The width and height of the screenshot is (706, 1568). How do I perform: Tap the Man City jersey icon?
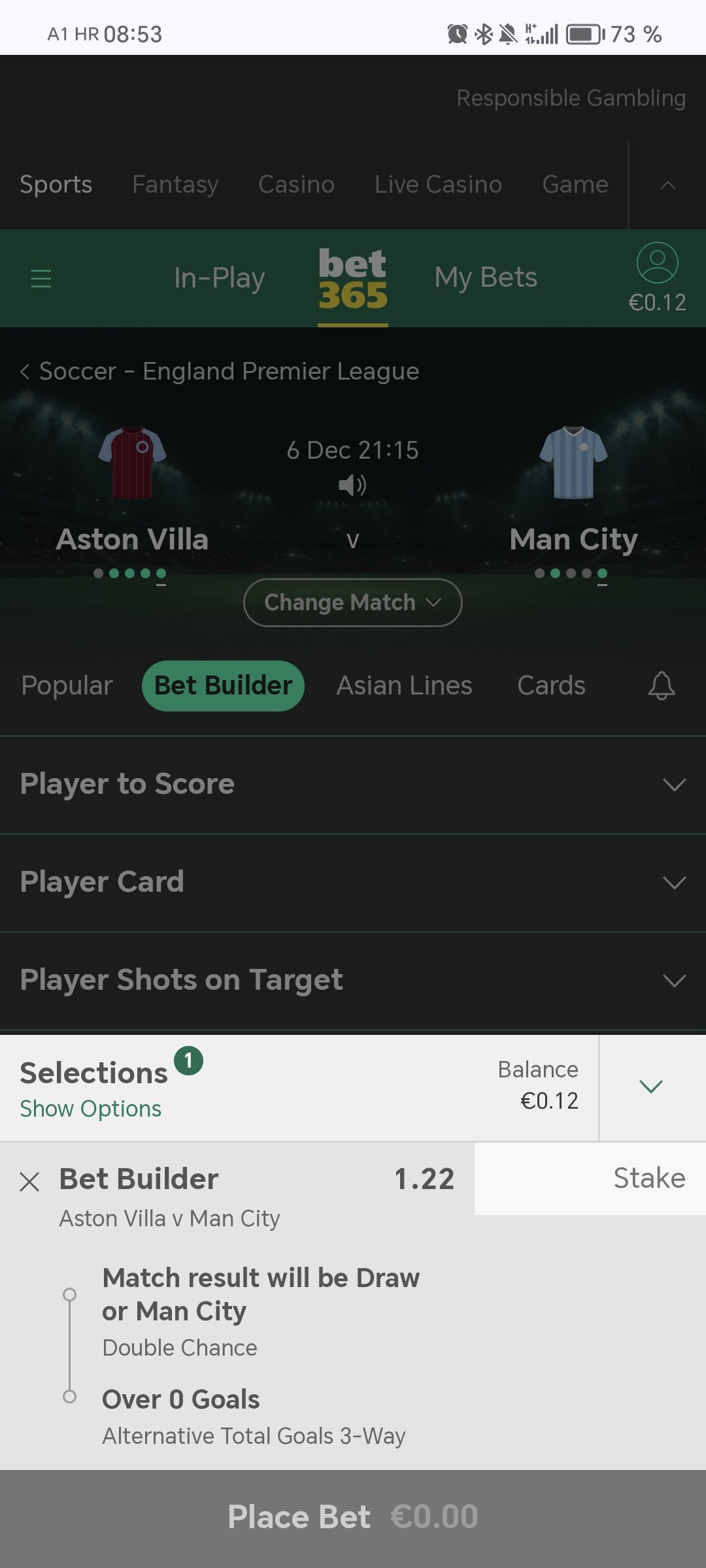point(574,462)
